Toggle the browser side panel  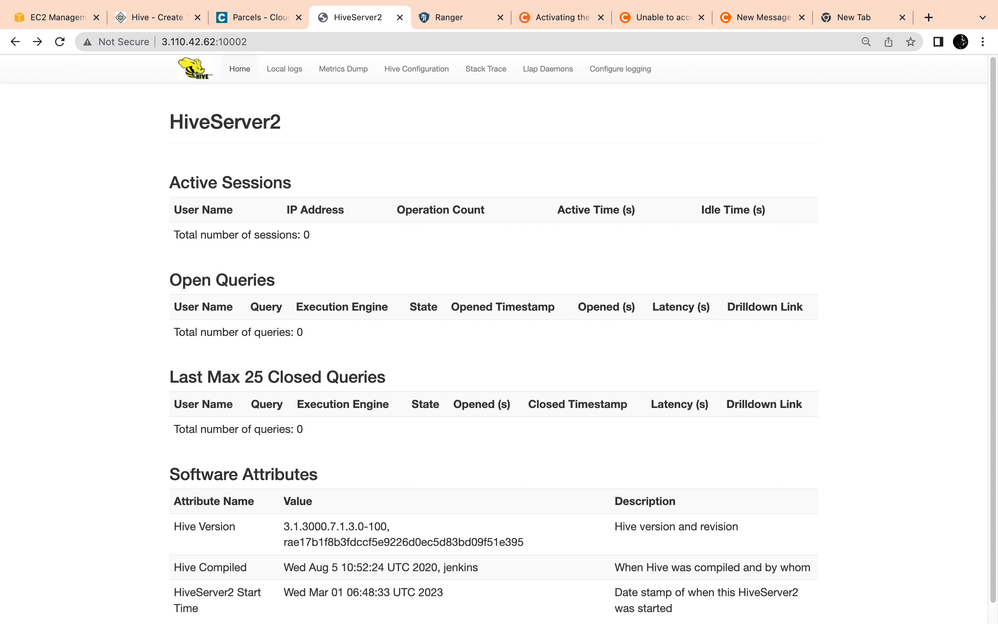tap(938, 41)
